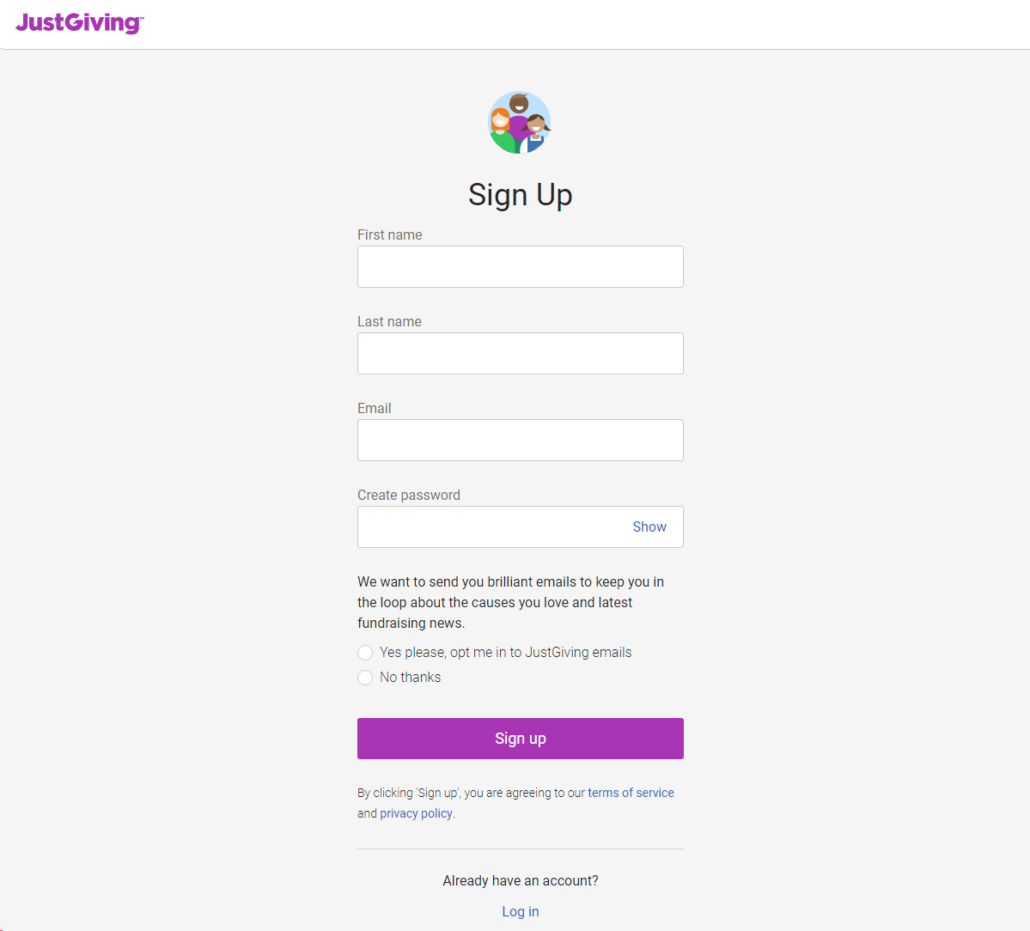Click the 'Sign Up' page heading
Screen dimensions: 1030x931
(x=520, y=195)
